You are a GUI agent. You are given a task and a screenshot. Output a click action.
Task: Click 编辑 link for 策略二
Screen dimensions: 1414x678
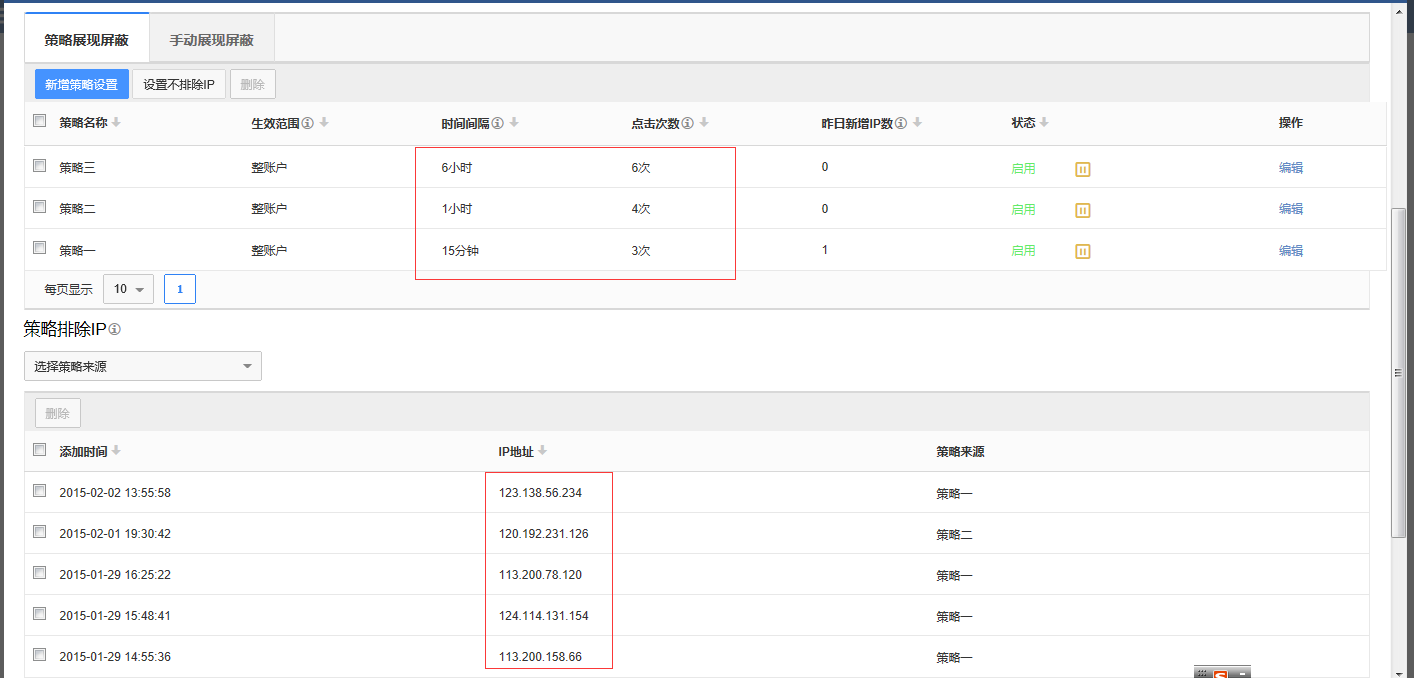1291,209
